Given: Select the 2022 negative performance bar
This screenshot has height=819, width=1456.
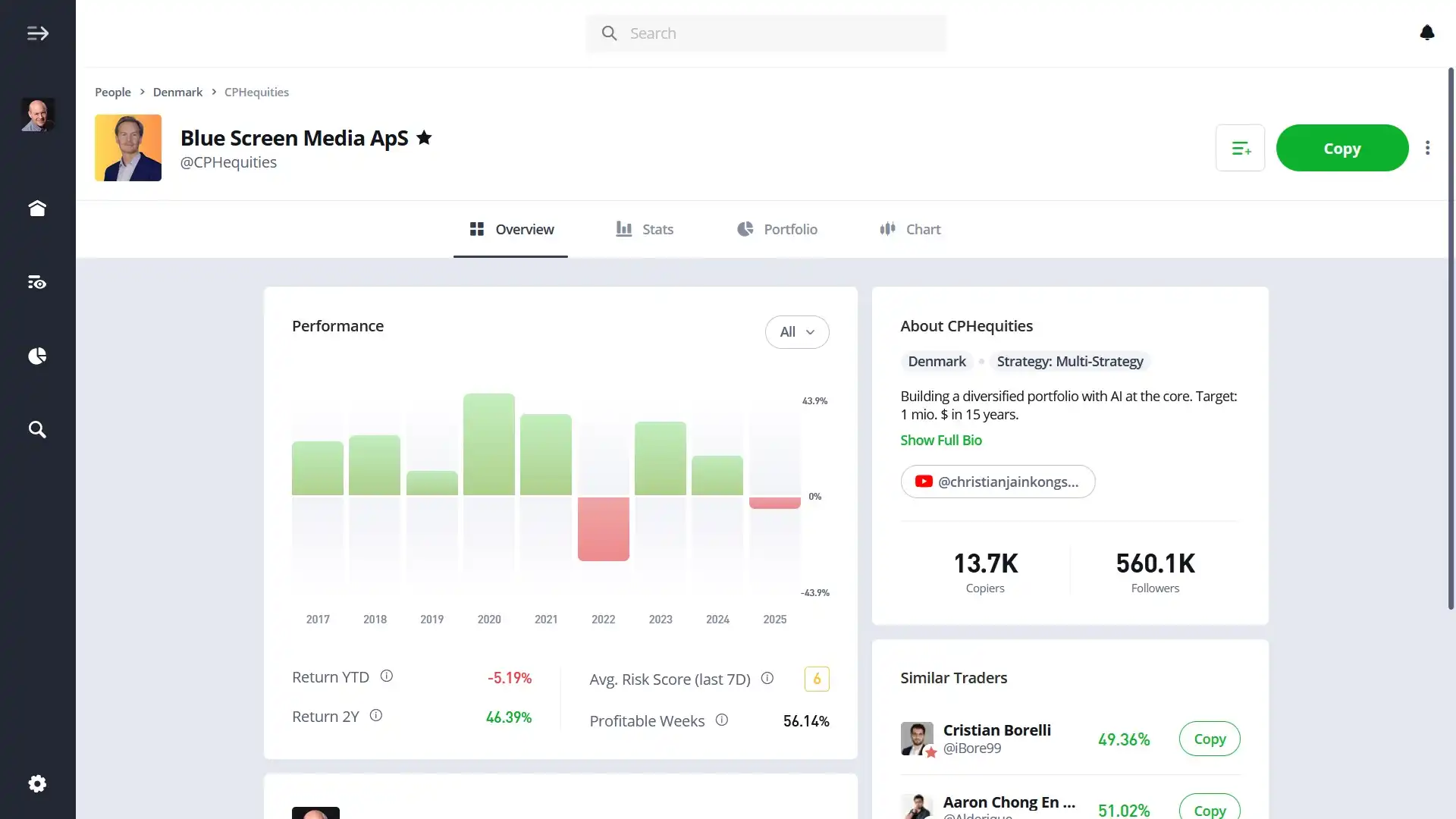Looking at the screenshot, I should (604, 529).
